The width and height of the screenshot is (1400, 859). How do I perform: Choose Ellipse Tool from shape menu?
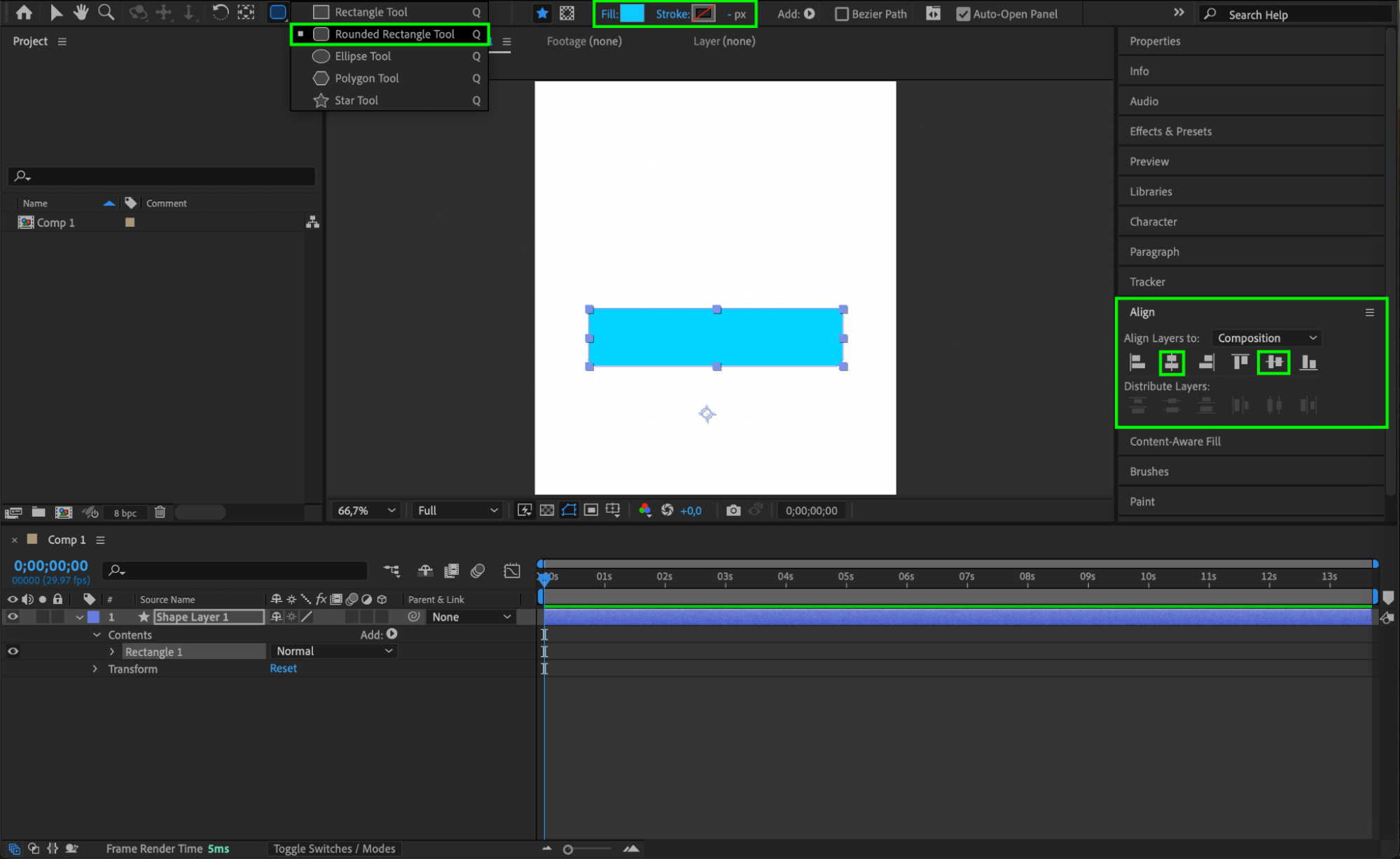tap(363, 56)
